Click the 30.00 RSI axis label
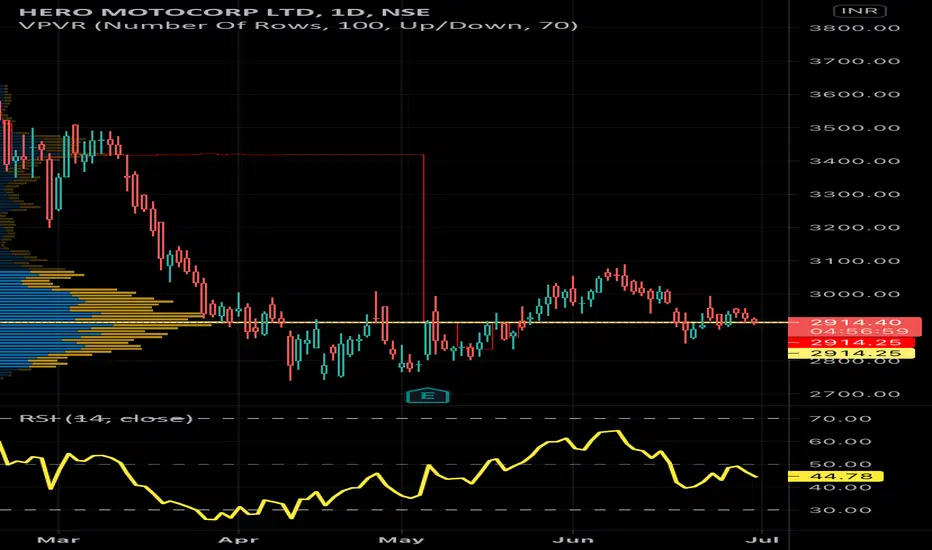The height and width of the screenshot is (550, 932). (840, 510)
